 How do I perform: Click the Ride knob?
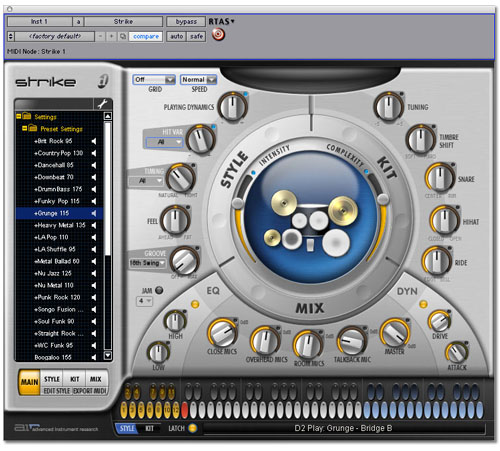pos(436,261)
